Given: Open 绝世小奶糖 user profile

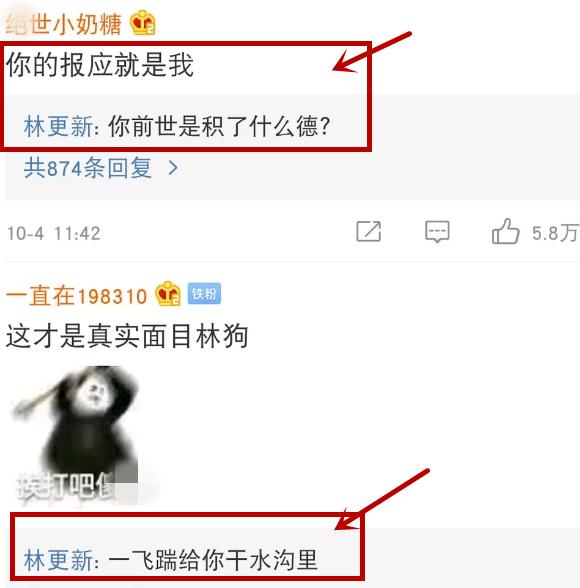Looking at the screenshot, I should 64,24.
